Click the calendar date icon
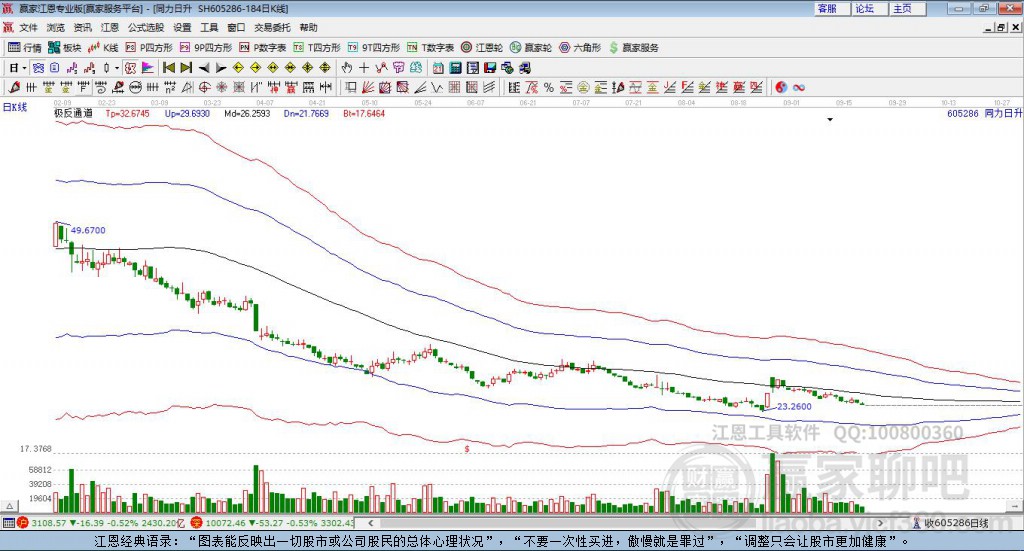 point(438,68)
